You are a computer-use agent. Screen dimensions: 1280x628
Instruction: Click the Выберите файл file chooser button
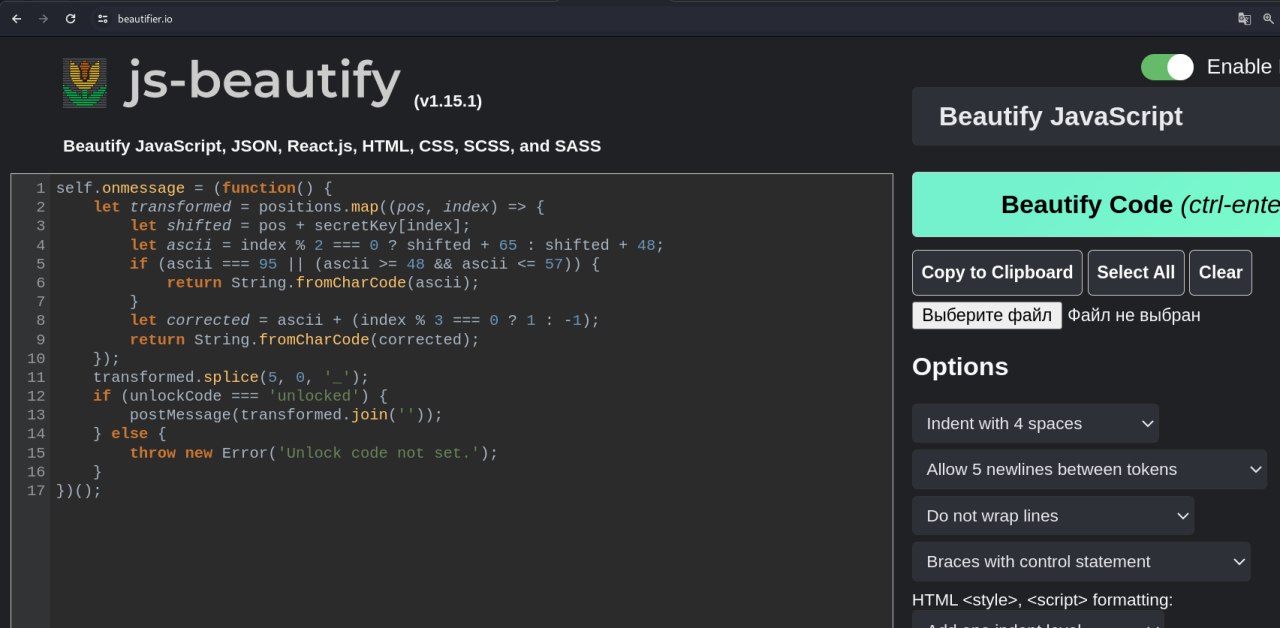point(987,315)
